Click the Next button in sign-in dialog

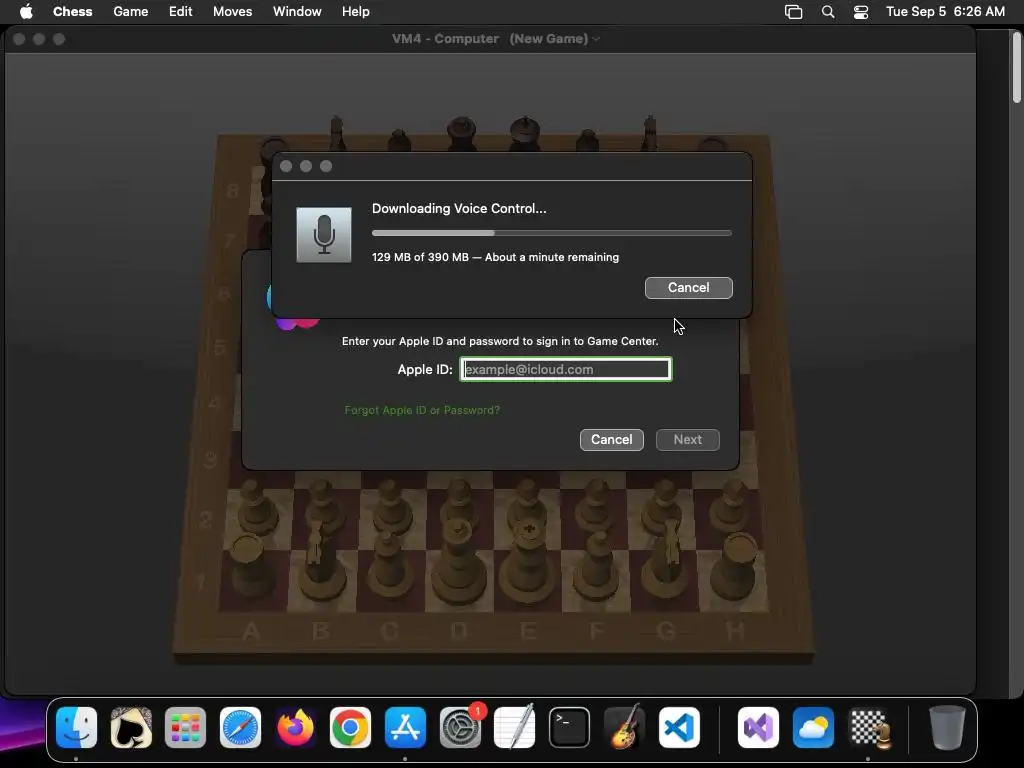pos(688,440)
